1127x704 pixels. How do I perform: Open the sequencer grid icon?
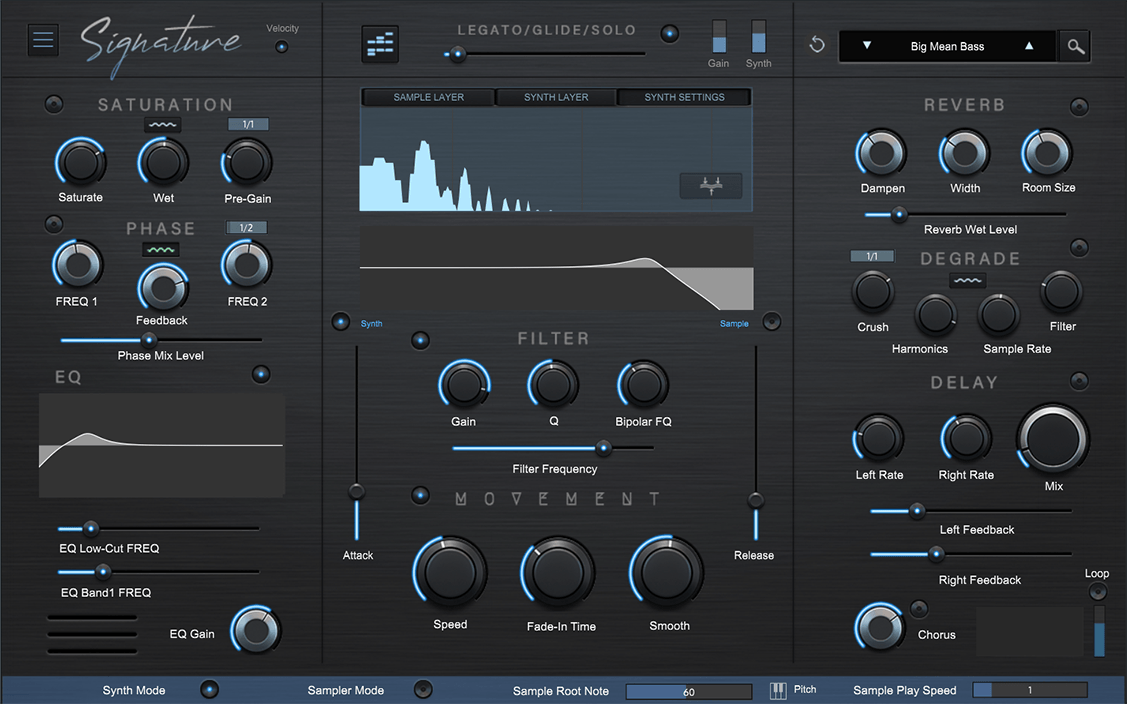[380, 44]
